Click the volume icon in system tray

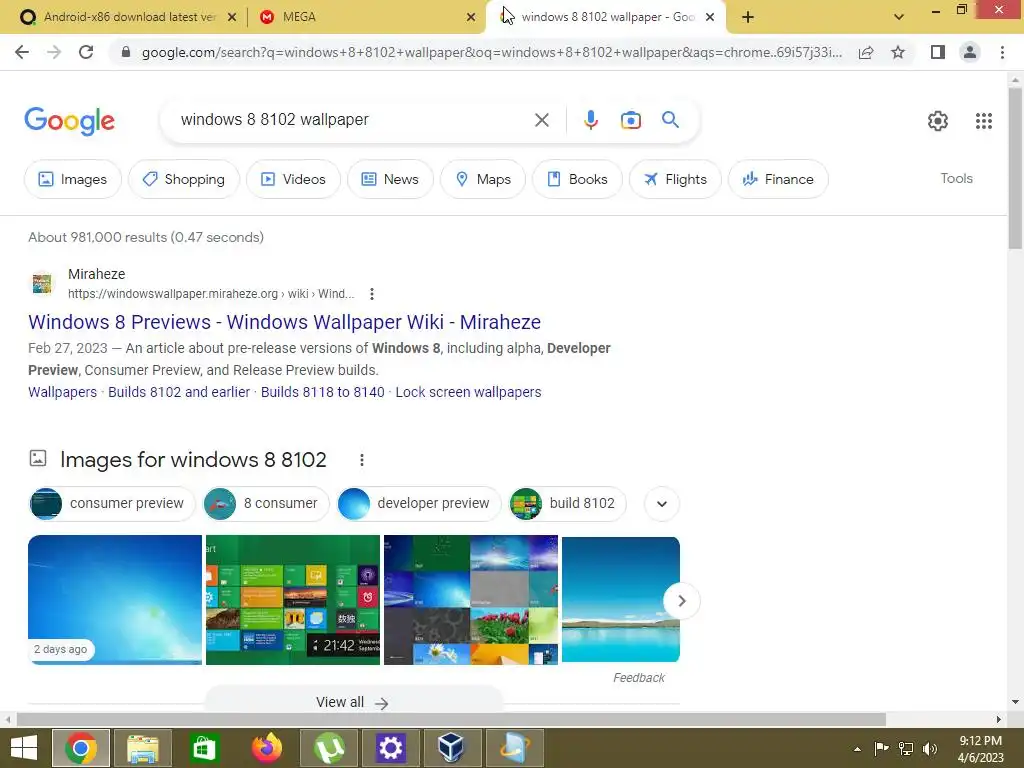click(929, 748)
